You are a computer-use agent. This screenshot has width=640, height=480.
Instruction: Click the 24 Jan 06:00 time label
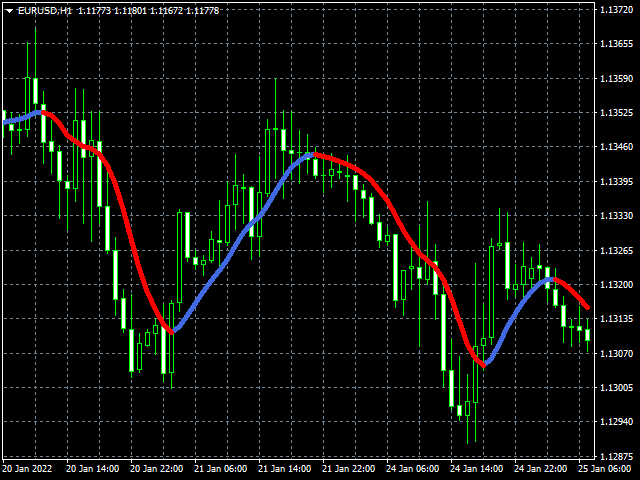coord(413,468)
